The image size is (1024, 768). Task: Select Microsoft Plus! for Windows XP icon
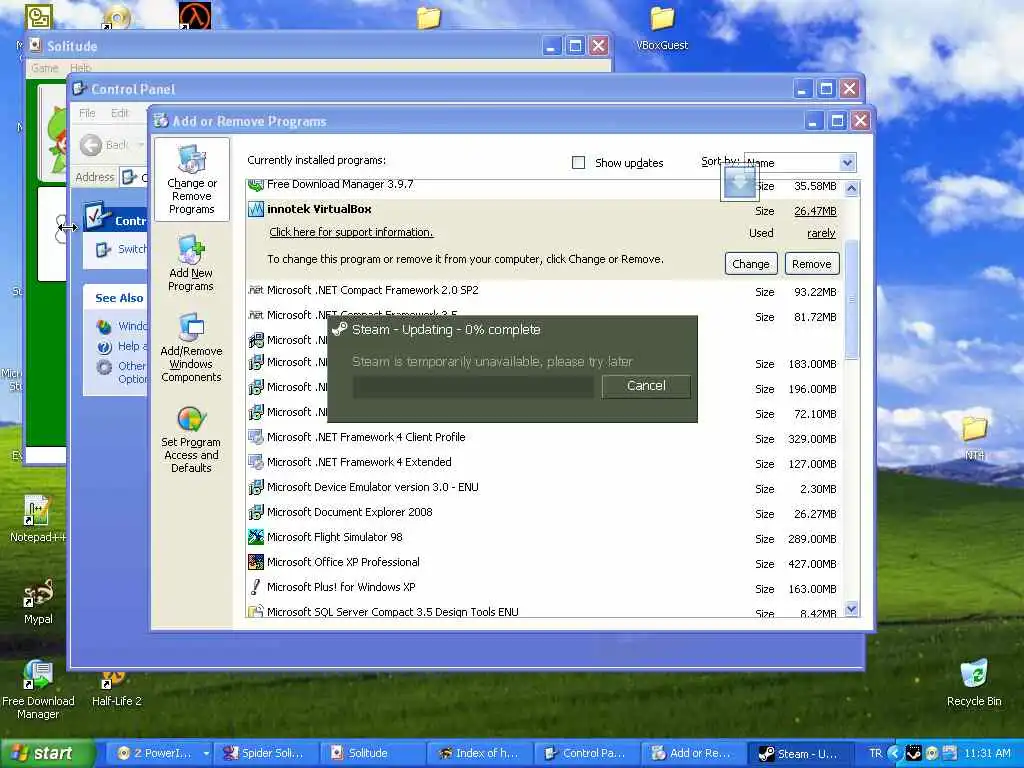tap(256, 586)
